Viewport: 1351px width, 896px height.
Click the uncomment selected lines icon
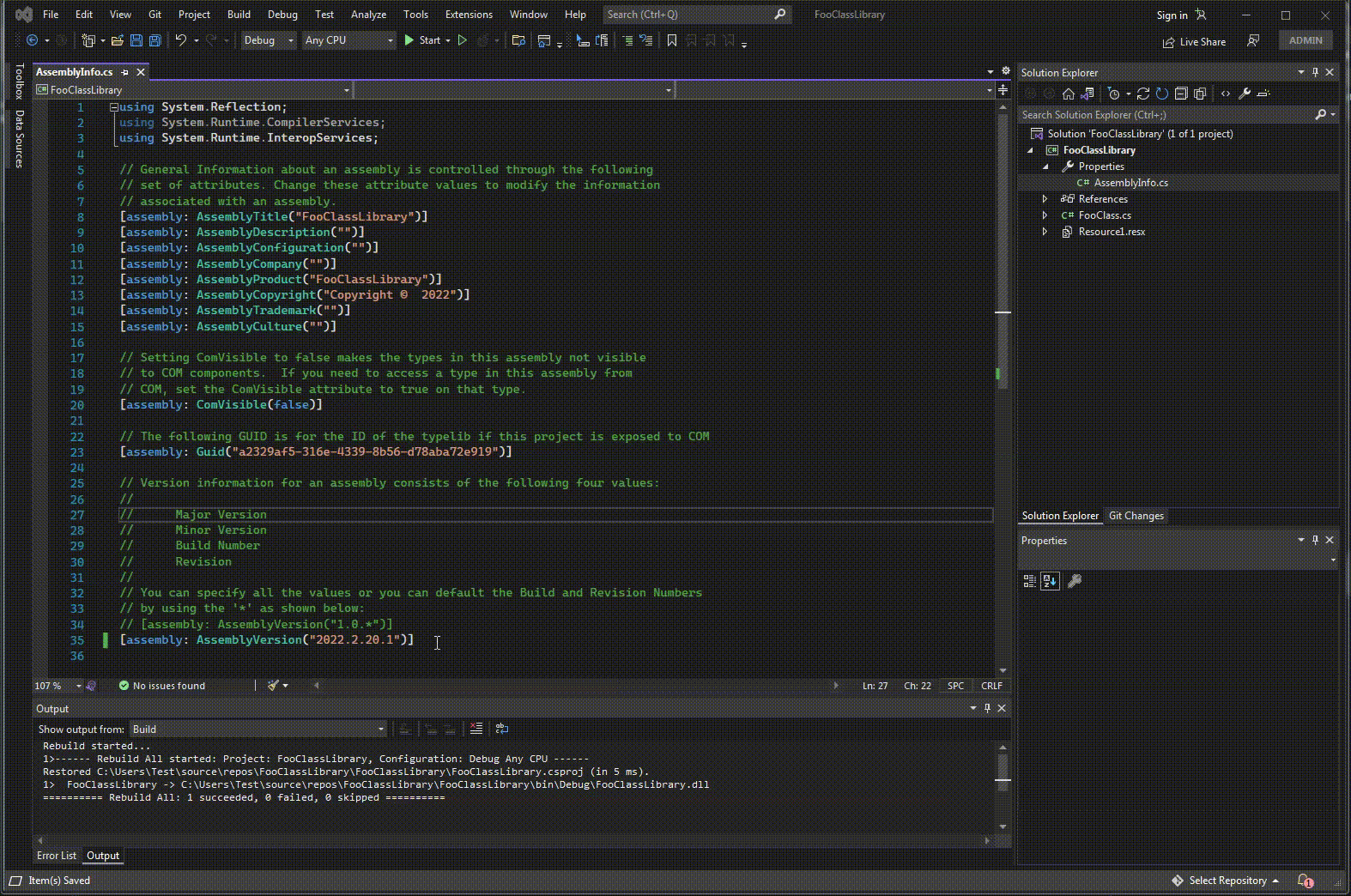point(646,40)
